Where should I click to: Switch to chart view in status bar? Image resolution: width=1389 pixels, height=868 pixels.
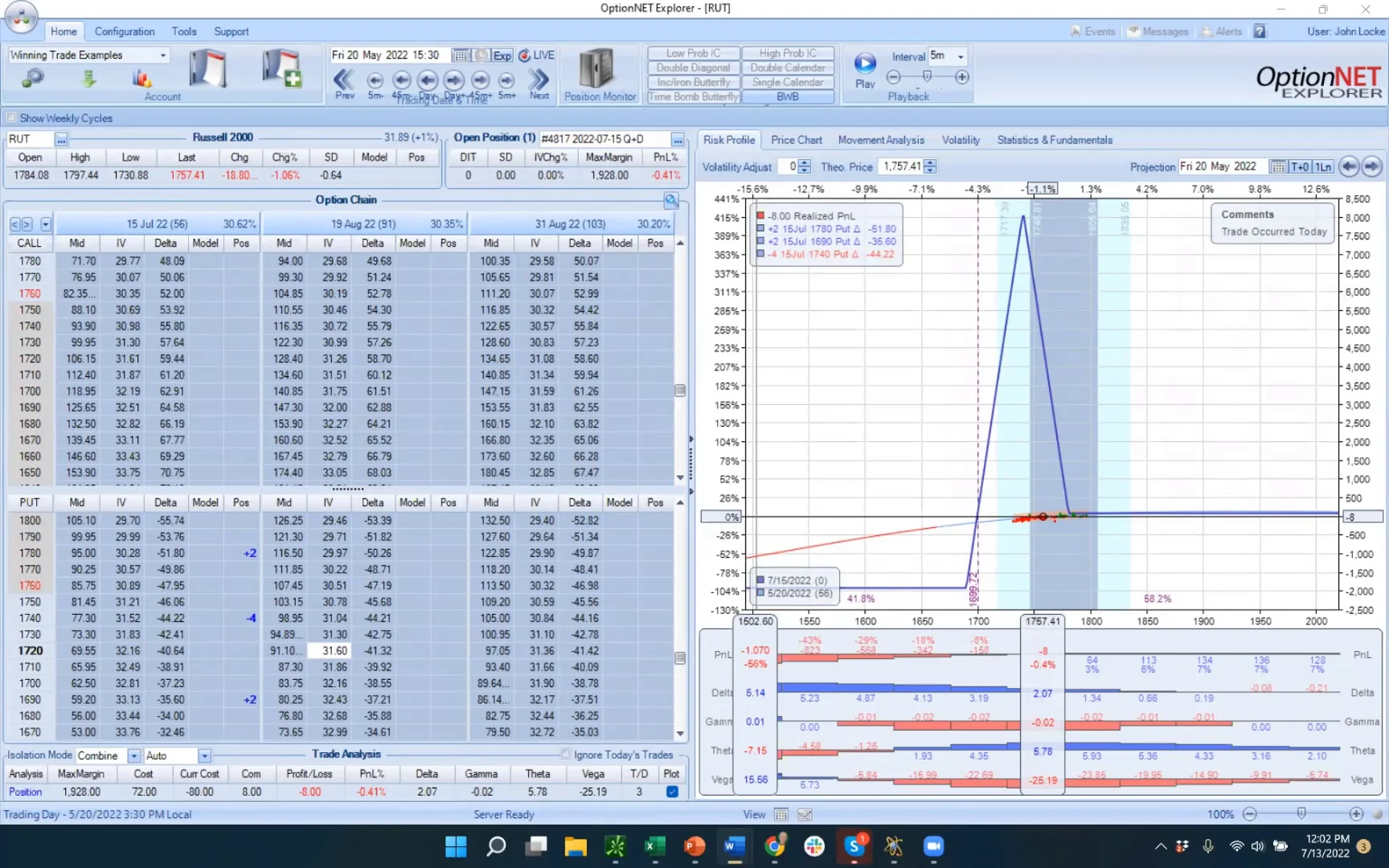point(804,814)
